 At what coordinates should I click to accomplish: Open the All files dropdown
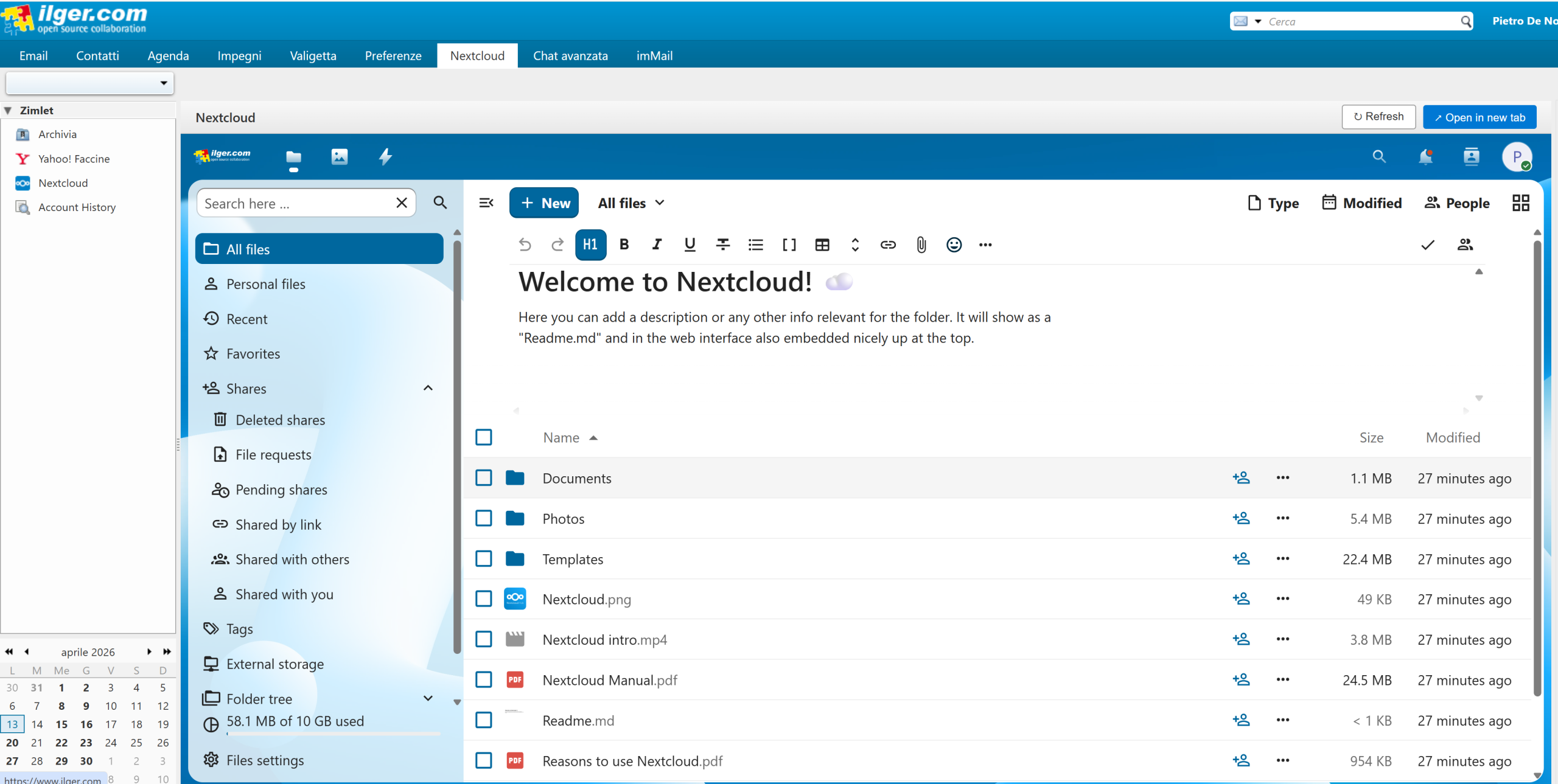(631, 203)
